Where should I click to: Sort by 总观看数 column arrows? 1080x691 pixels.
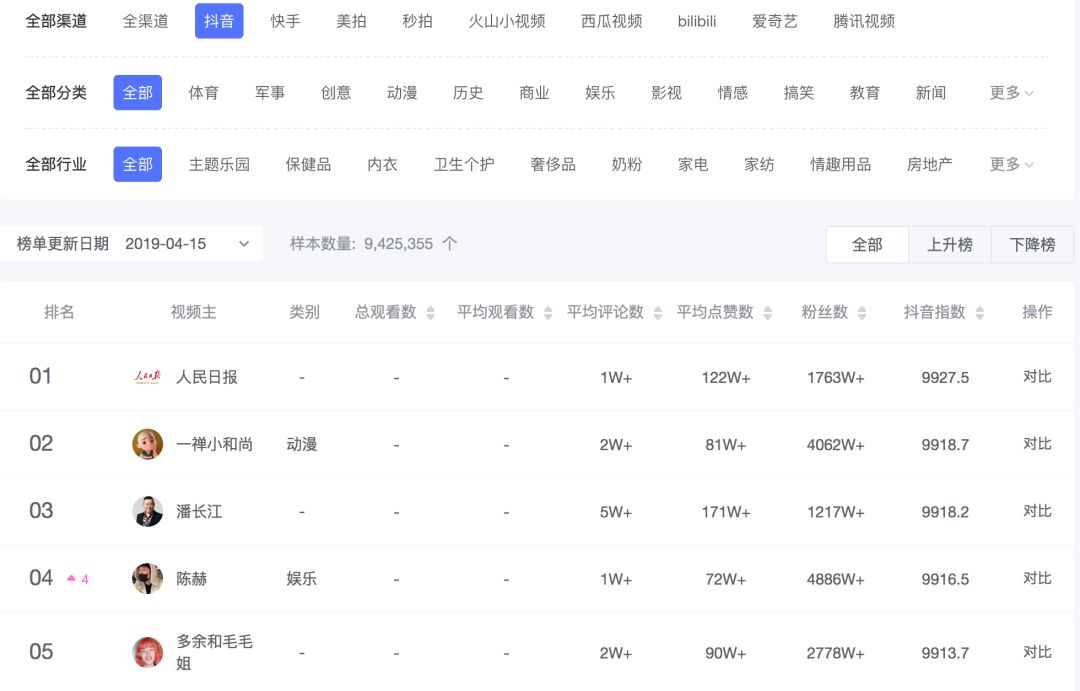[430, 313]
